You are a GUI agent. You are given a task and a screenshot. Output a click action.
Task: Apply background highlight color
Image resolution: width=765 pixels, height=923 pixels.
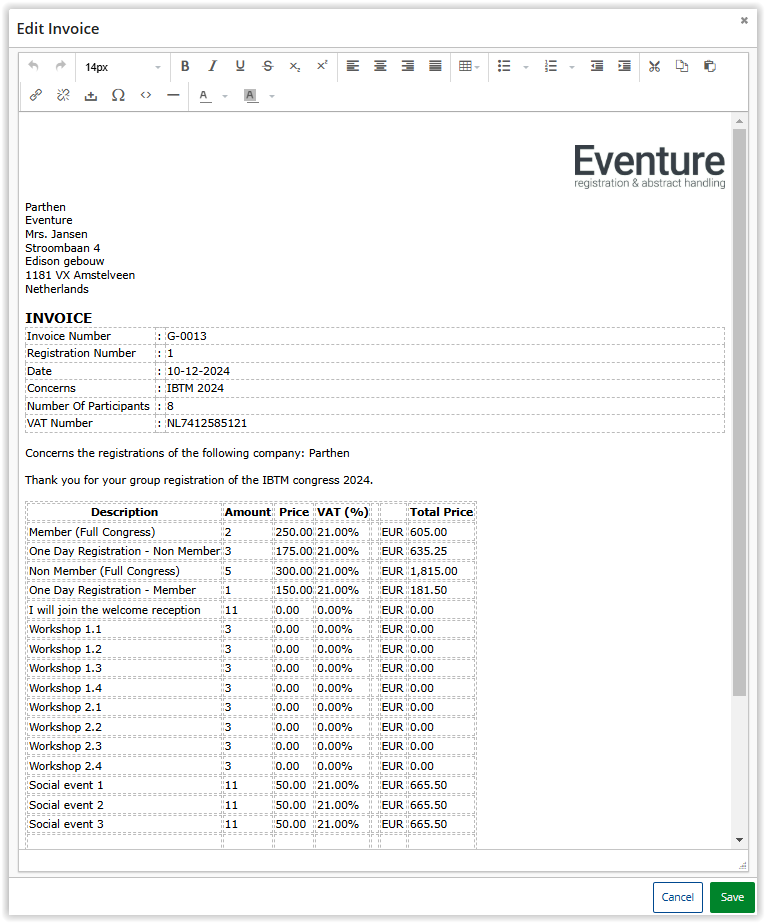pyautogui.click(x=251, y=95)
